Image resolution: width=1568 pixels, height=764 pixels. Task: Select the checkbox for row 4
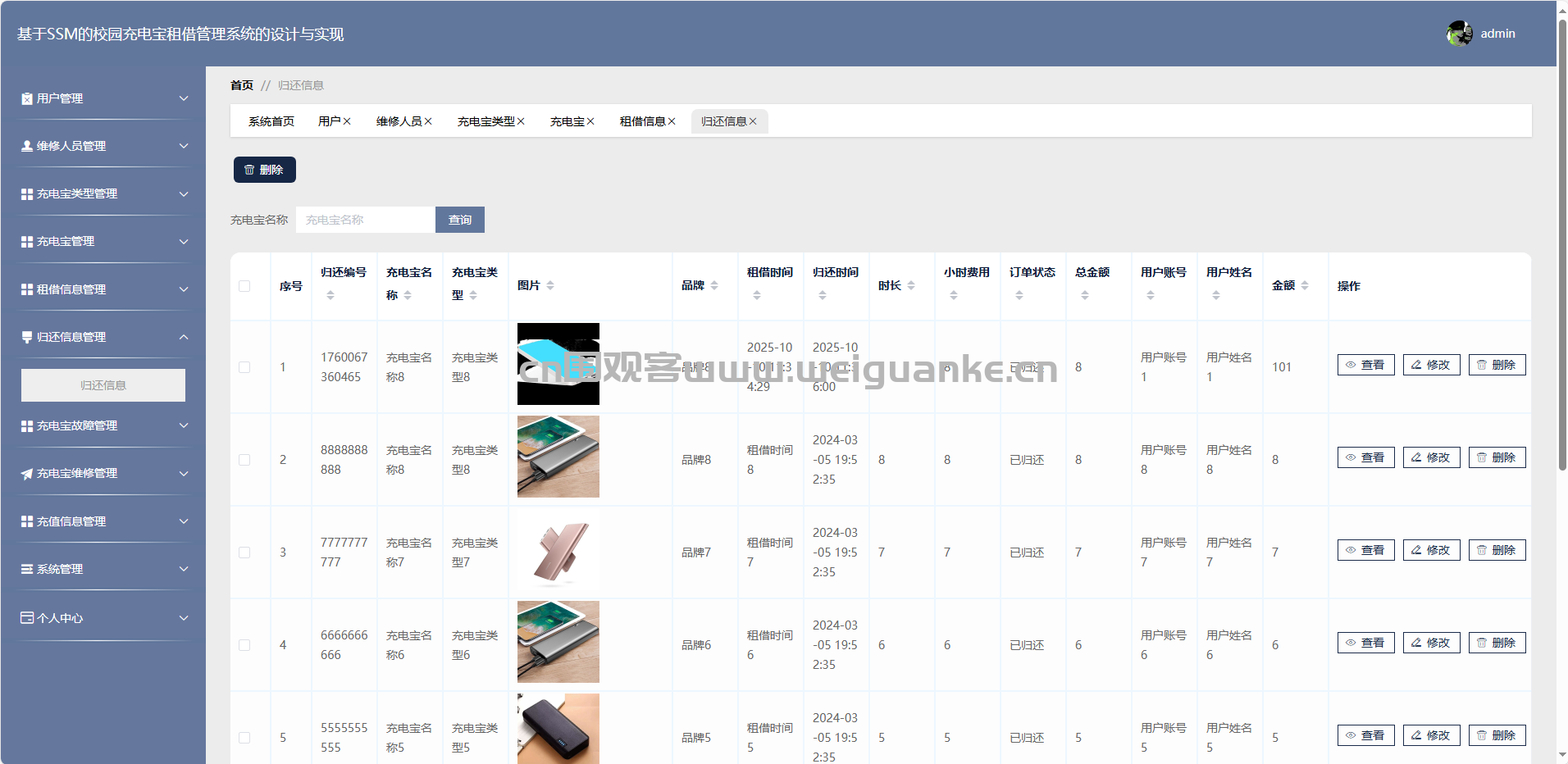pyautogui.click(x=244, y=645)
